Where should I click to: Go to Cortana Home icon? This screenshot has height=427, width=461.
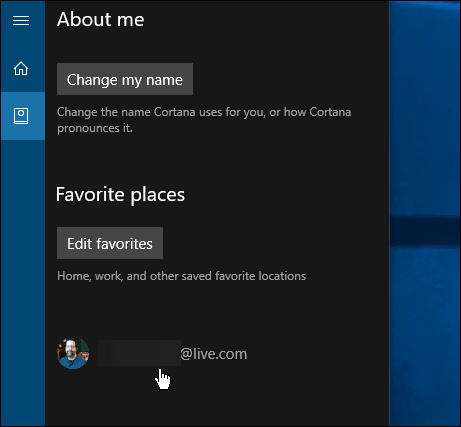tap(21, 68)
